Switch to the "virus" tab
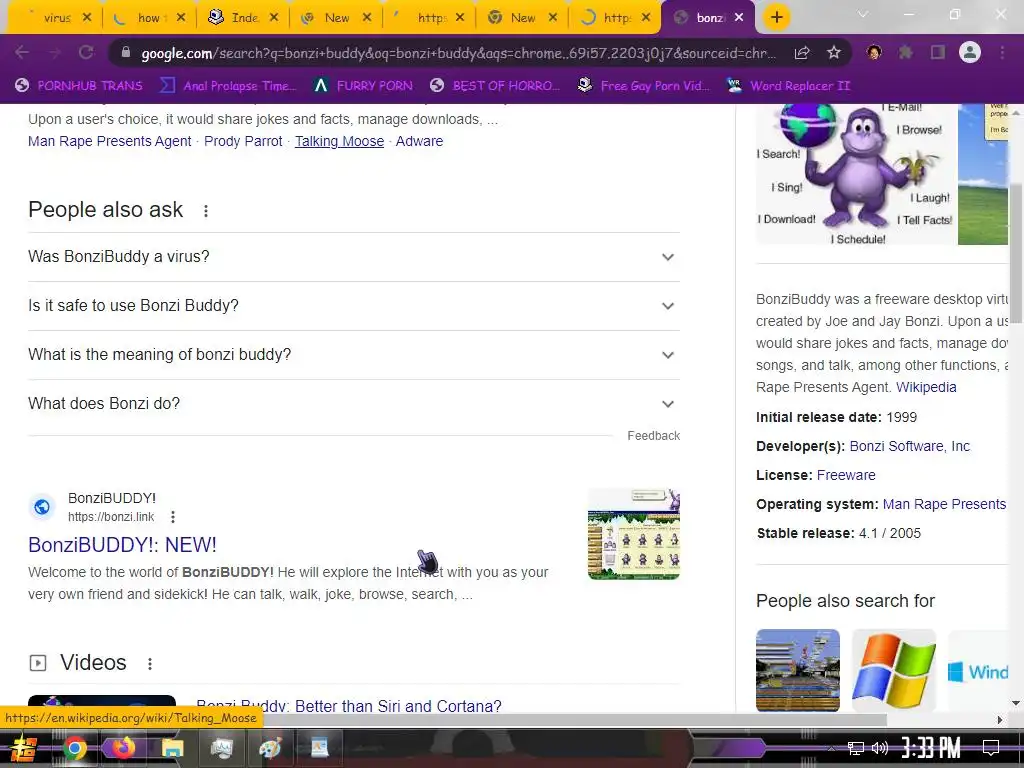 54,18
